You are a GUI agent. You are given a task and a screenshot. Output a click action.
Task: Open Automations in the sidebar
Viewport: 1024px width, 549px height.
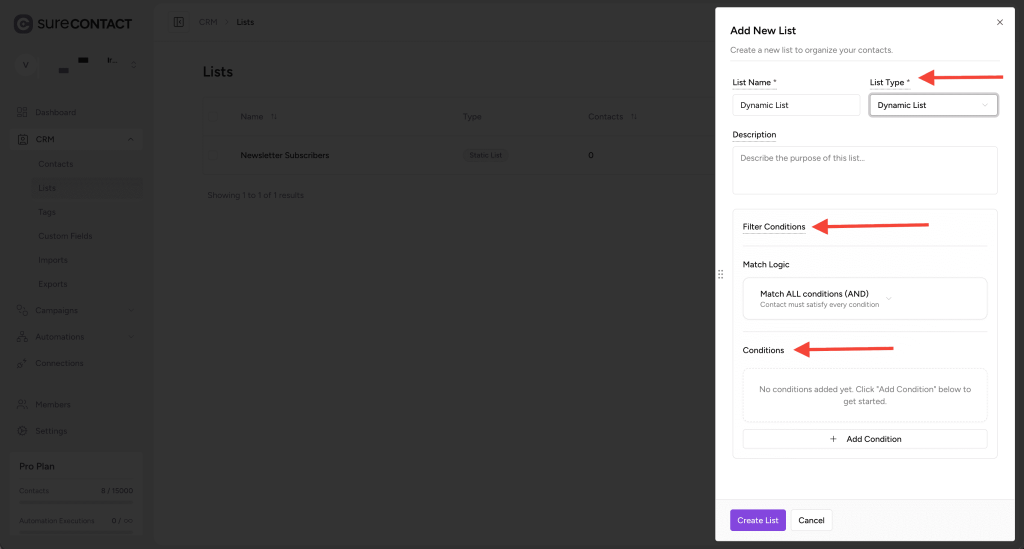click(x=59, y=337)
